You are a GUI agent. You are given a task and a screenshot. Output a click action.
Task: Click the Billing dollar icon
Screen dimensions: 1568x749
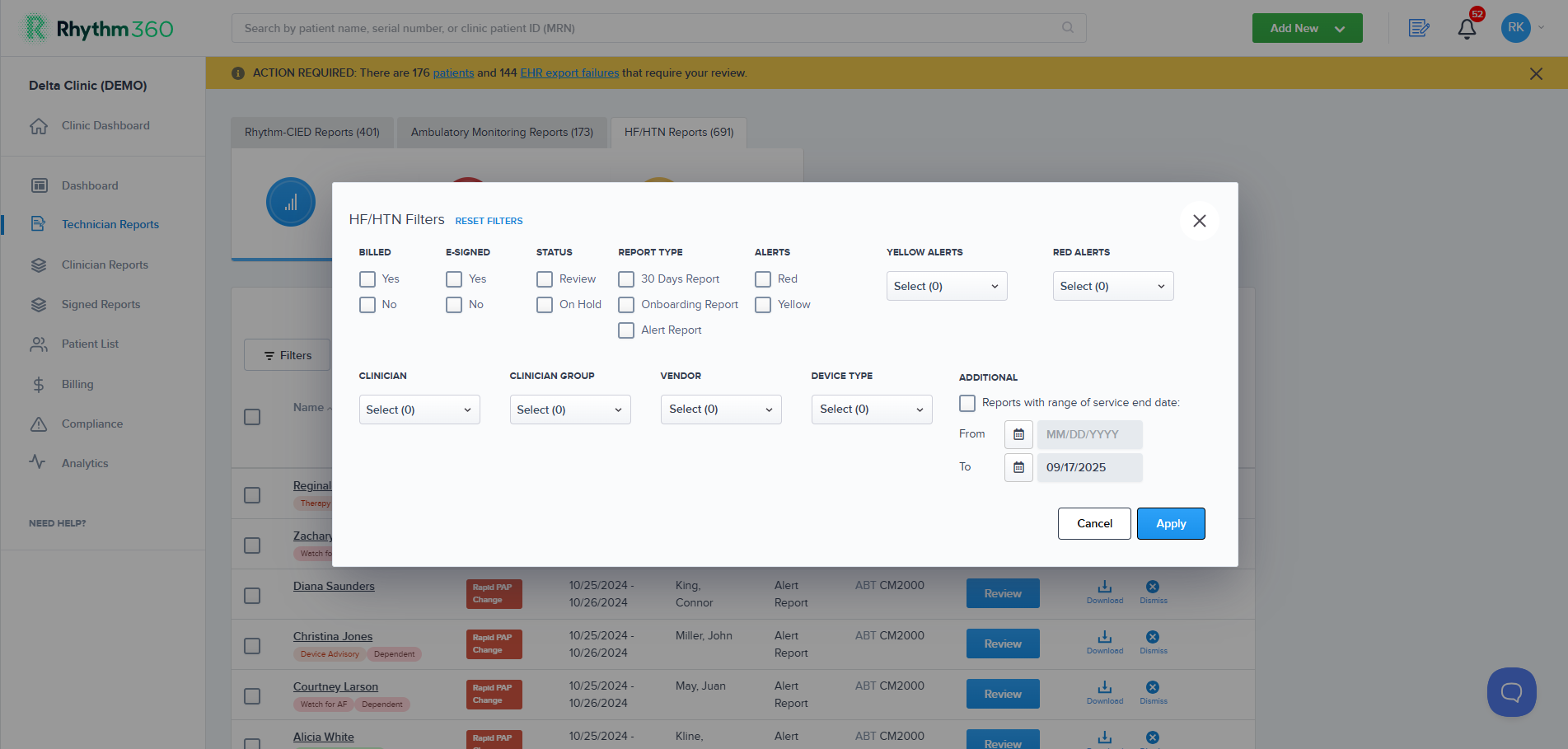(39, 384)
